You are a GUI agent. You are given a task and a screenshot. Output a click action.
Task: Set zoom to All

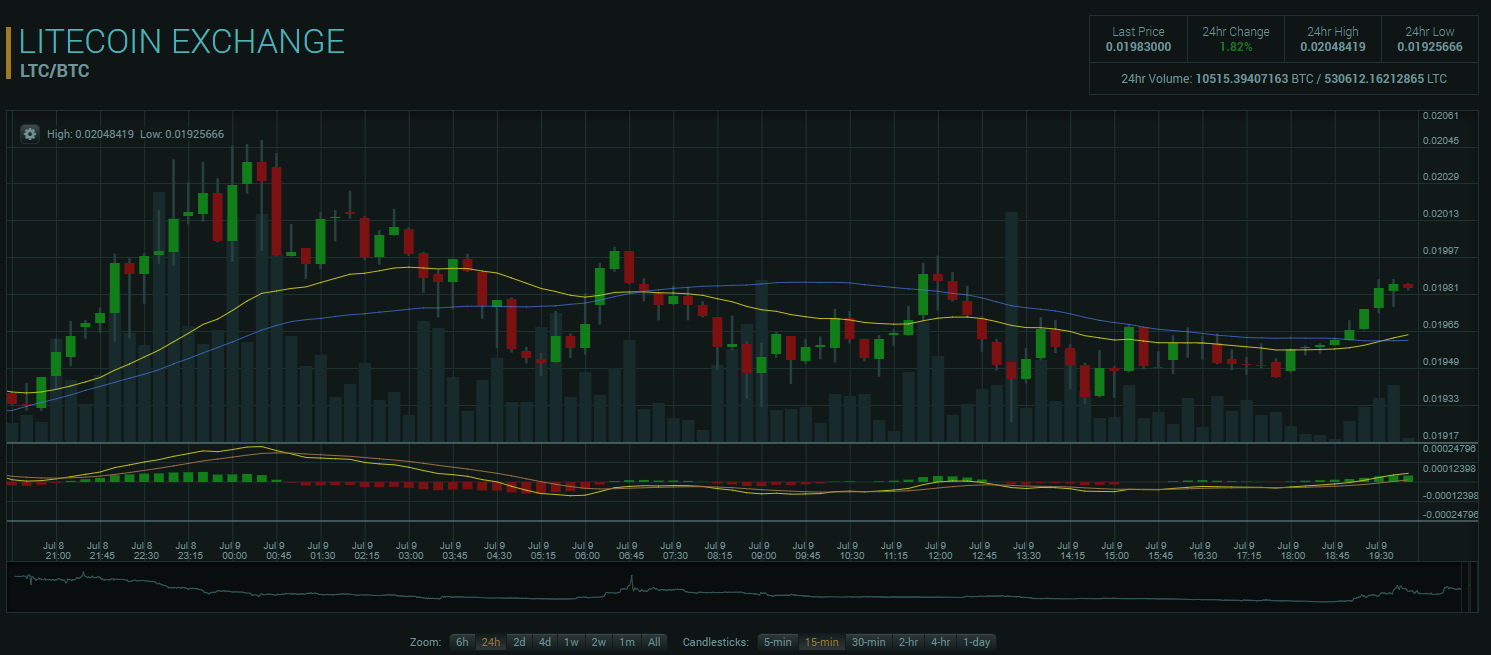click(x=654, y=642)
